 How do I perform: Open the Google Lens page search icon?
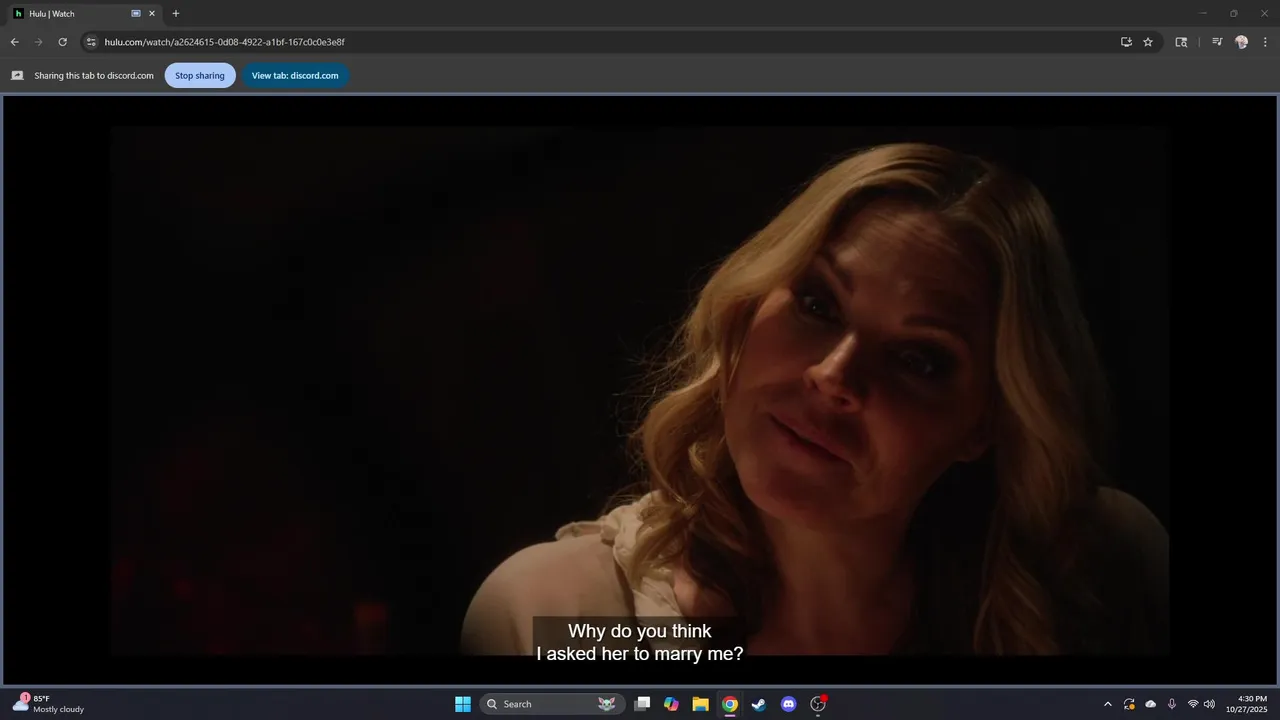(1181, 42)
